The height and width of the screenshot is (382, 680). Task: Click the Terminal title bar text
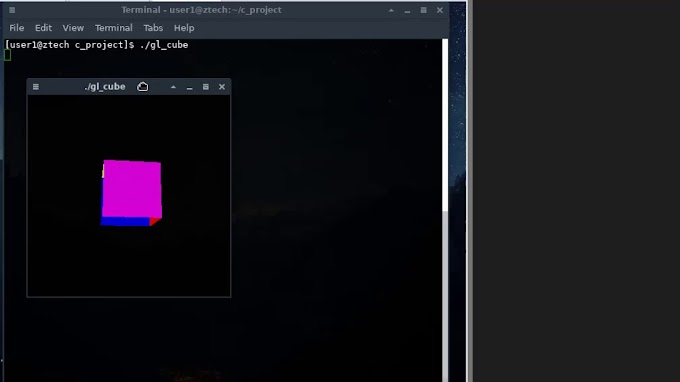click(201, 10)
